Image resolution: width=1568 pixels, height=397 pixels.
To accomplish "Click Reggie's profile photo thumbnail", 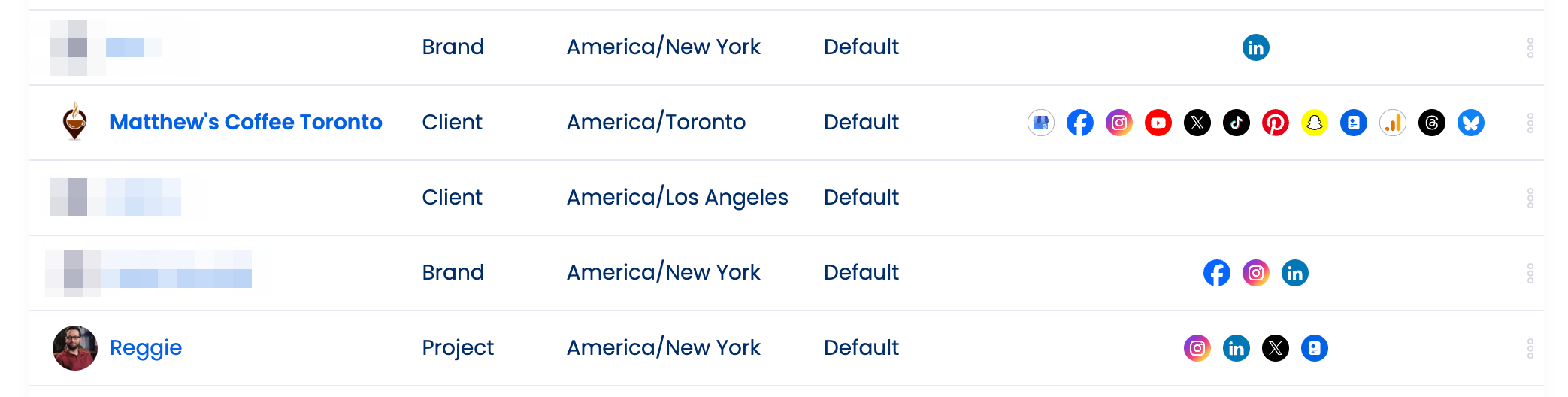I will [75, 348].
